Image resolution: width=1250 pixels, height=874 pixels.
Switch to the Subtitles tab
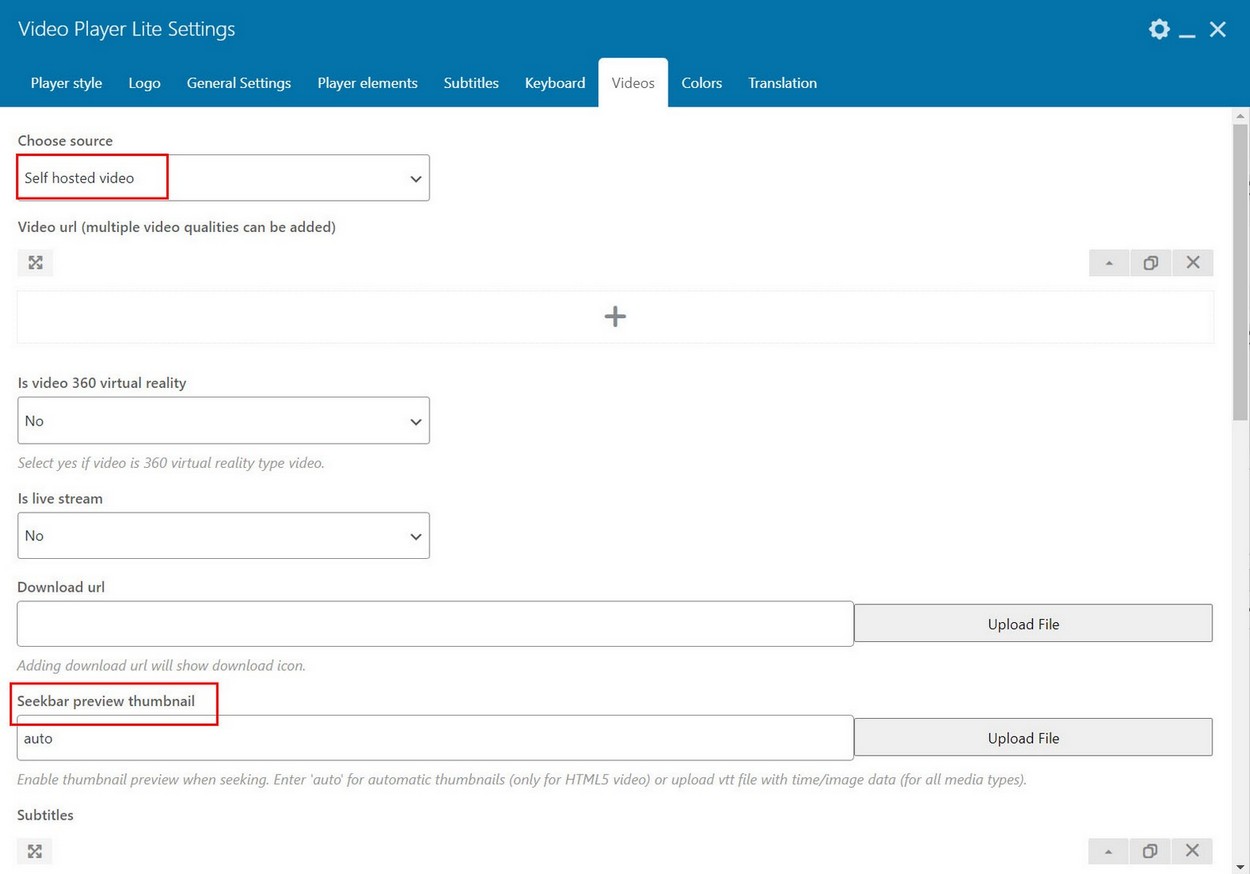(x=471, y=83)
